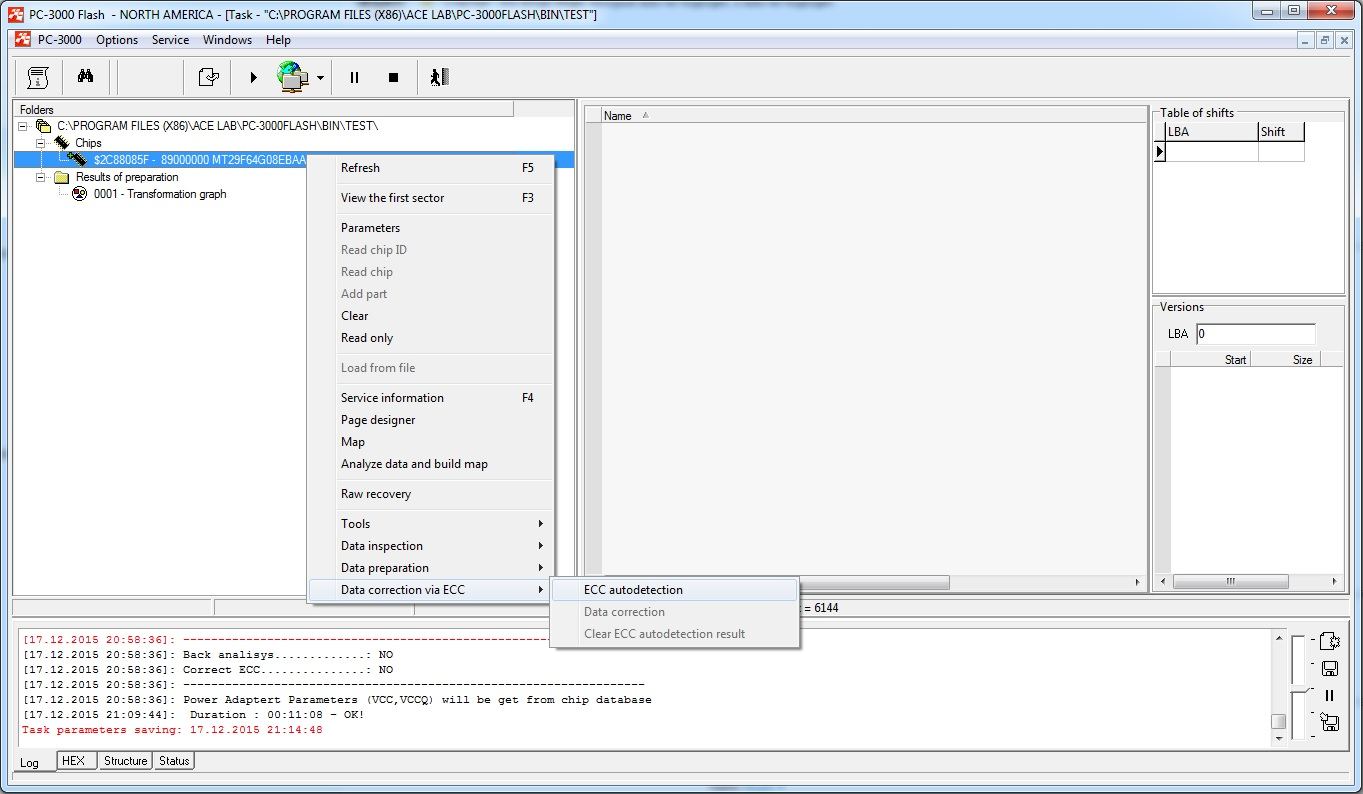Expand the Data preparation submenu
The width and height of the screenshot is (1363, 794).
tap(431, 568)
